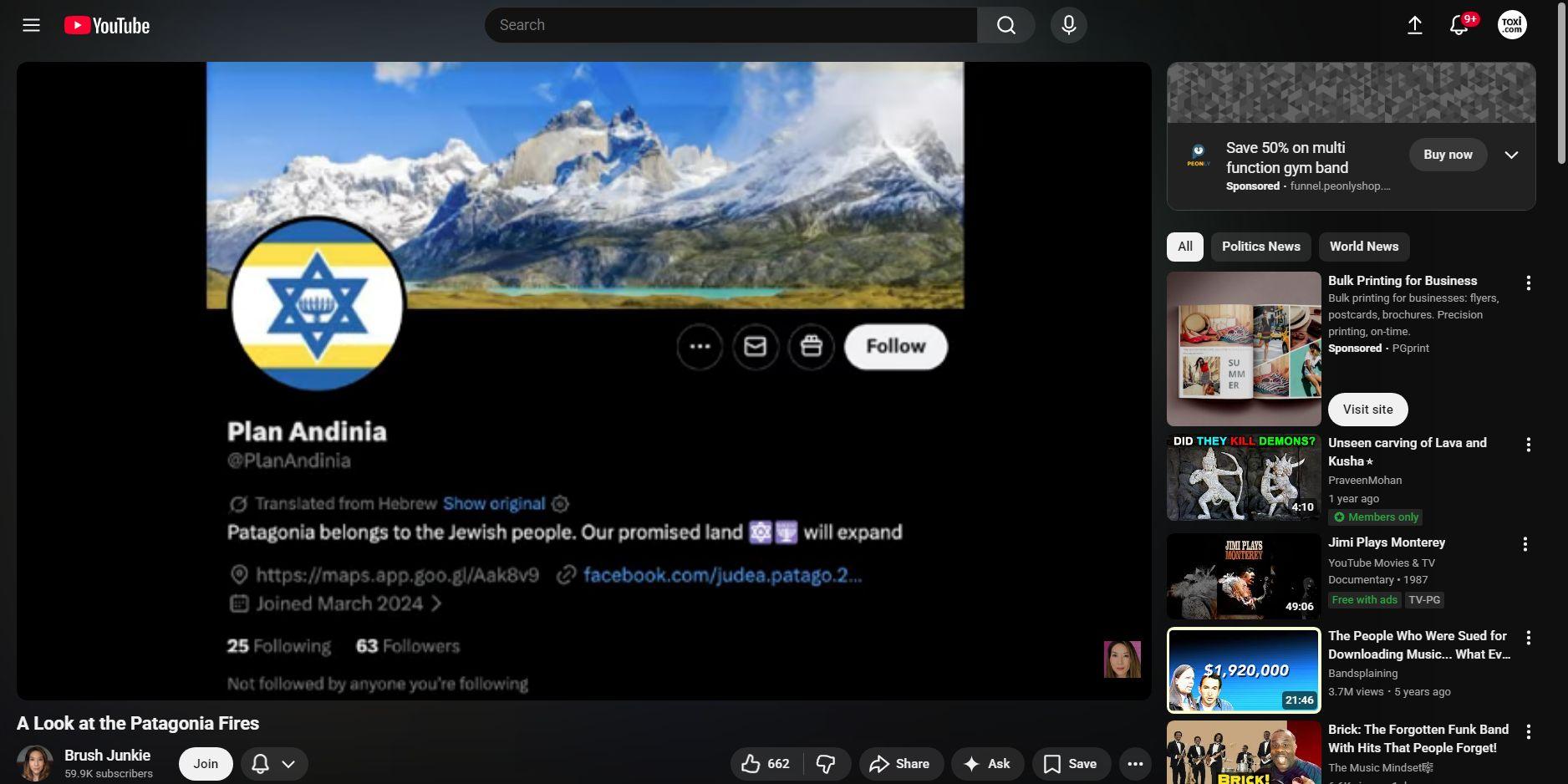
Task: Open notification preferences dropdown for Brush Junkie
Action: pyautogui.click(x=274, y=764)
